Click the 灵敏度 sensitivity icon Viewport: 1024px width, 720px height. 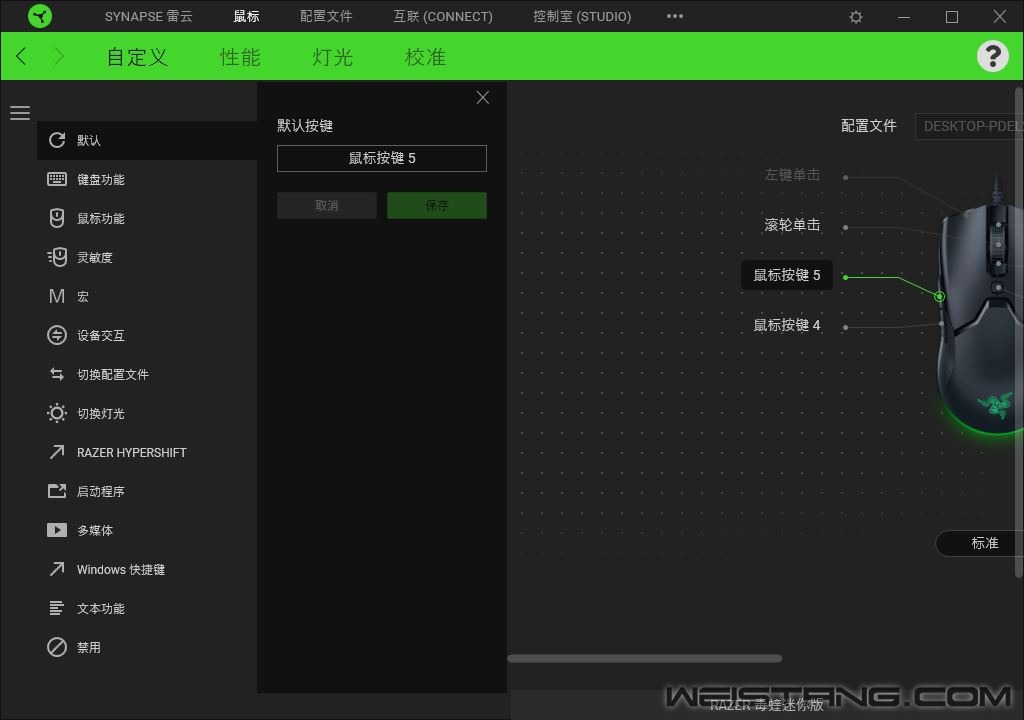tap(57, 257)
